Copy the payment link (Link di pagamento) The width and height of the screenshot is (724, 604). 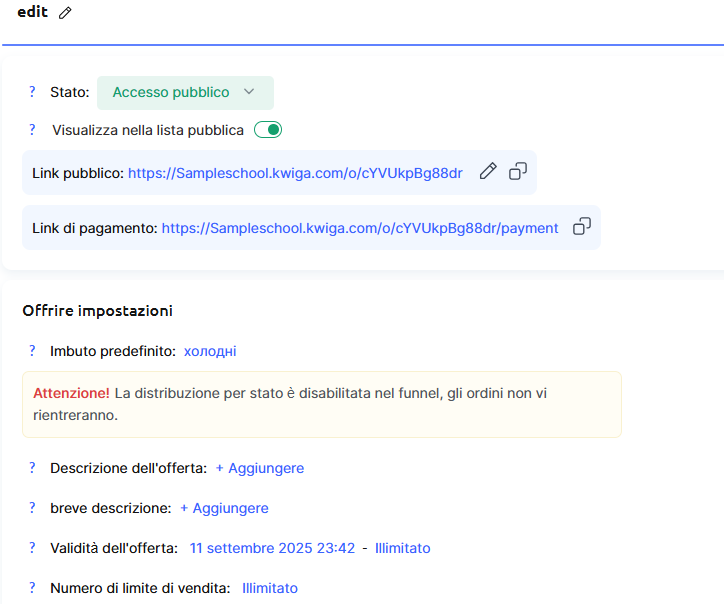pos(581,227)
